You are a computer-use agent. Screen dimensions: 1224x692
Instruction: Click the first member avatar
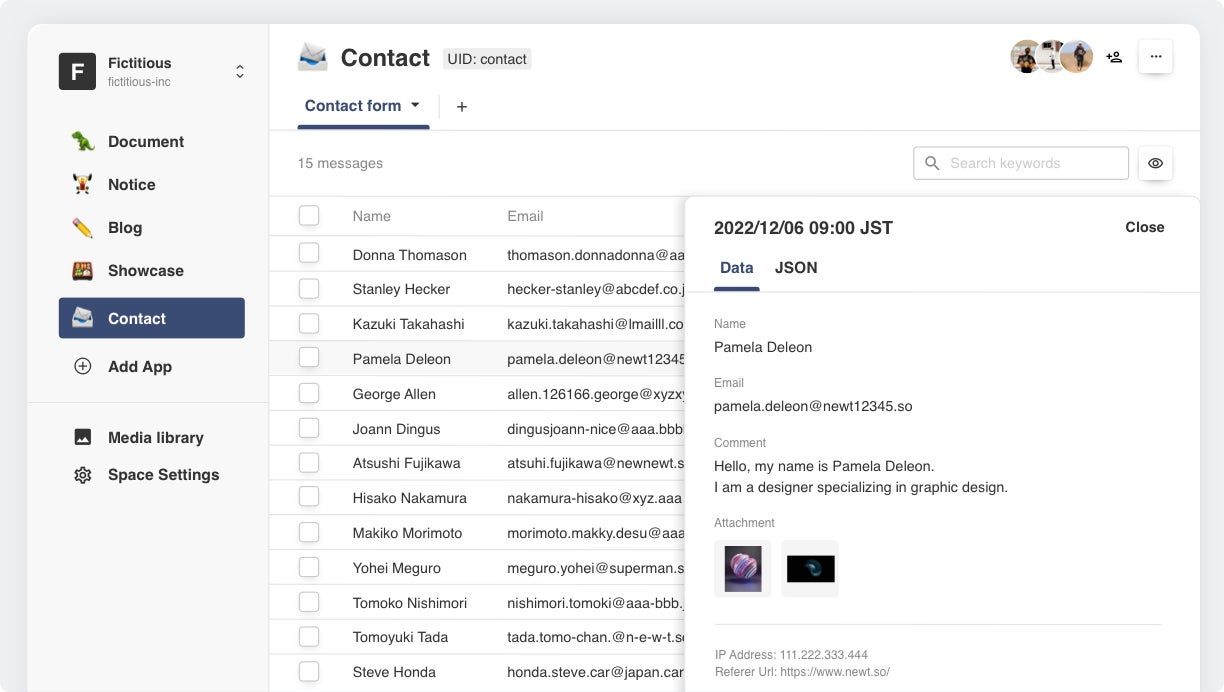pyautogui.click(x=1026, y=57)
